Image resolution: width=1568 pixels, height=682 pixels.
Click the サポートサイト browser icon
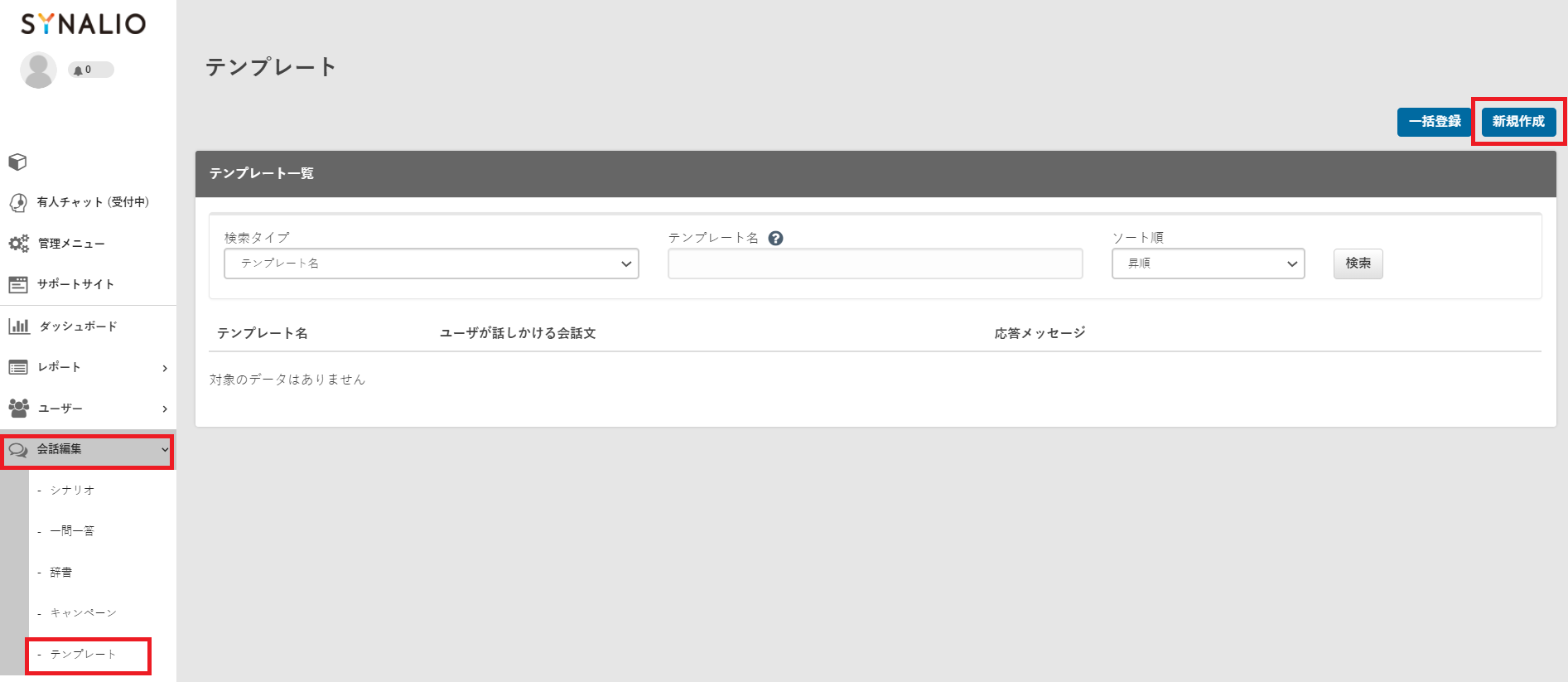[18, 284]
